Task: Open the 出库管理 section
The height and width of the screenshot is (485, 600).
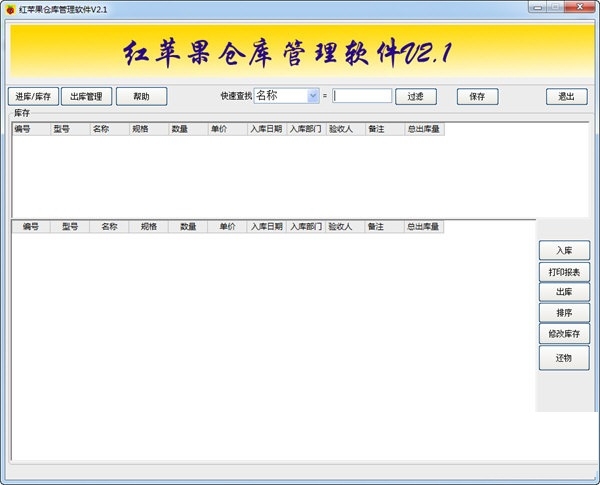Action: coord(86,97)
